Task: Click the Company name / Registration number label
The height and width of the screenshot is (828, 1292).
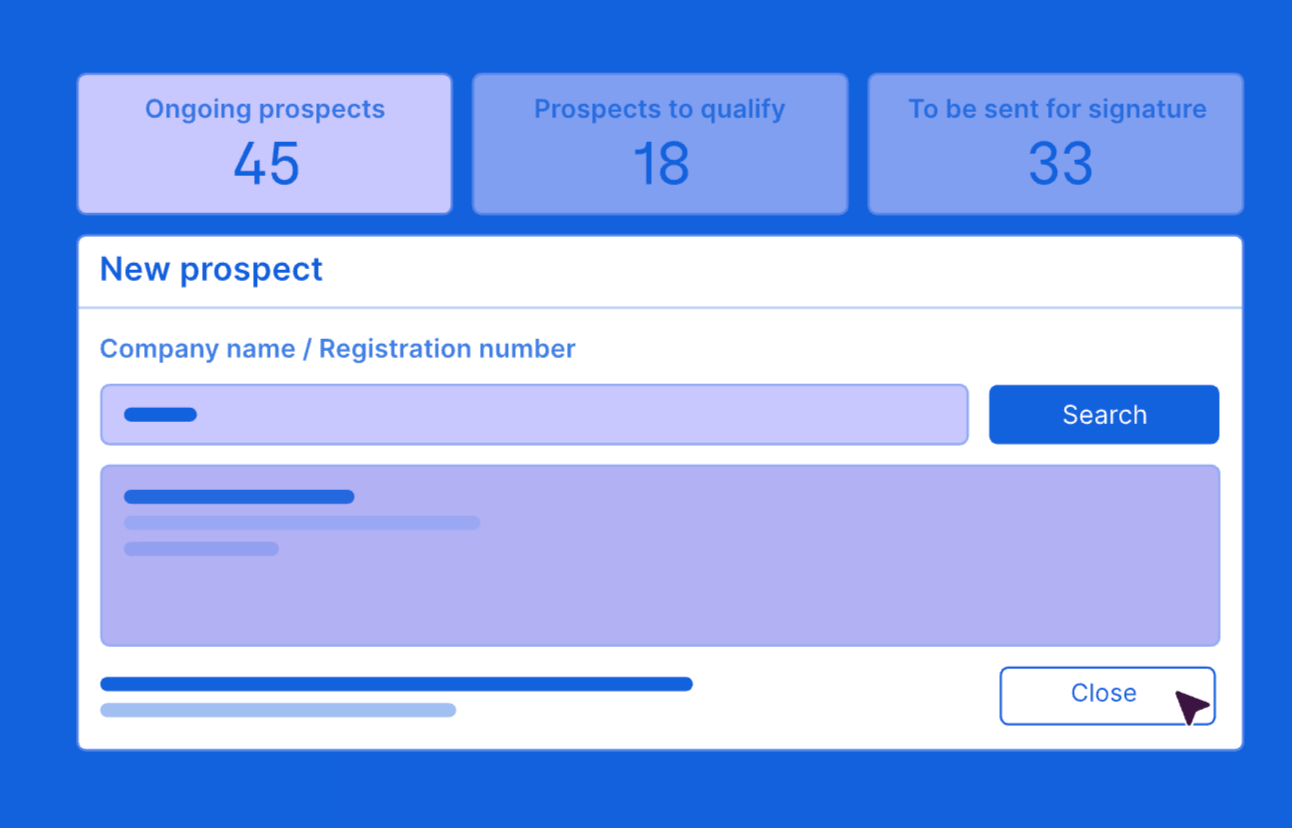Action: coord(337,348)
